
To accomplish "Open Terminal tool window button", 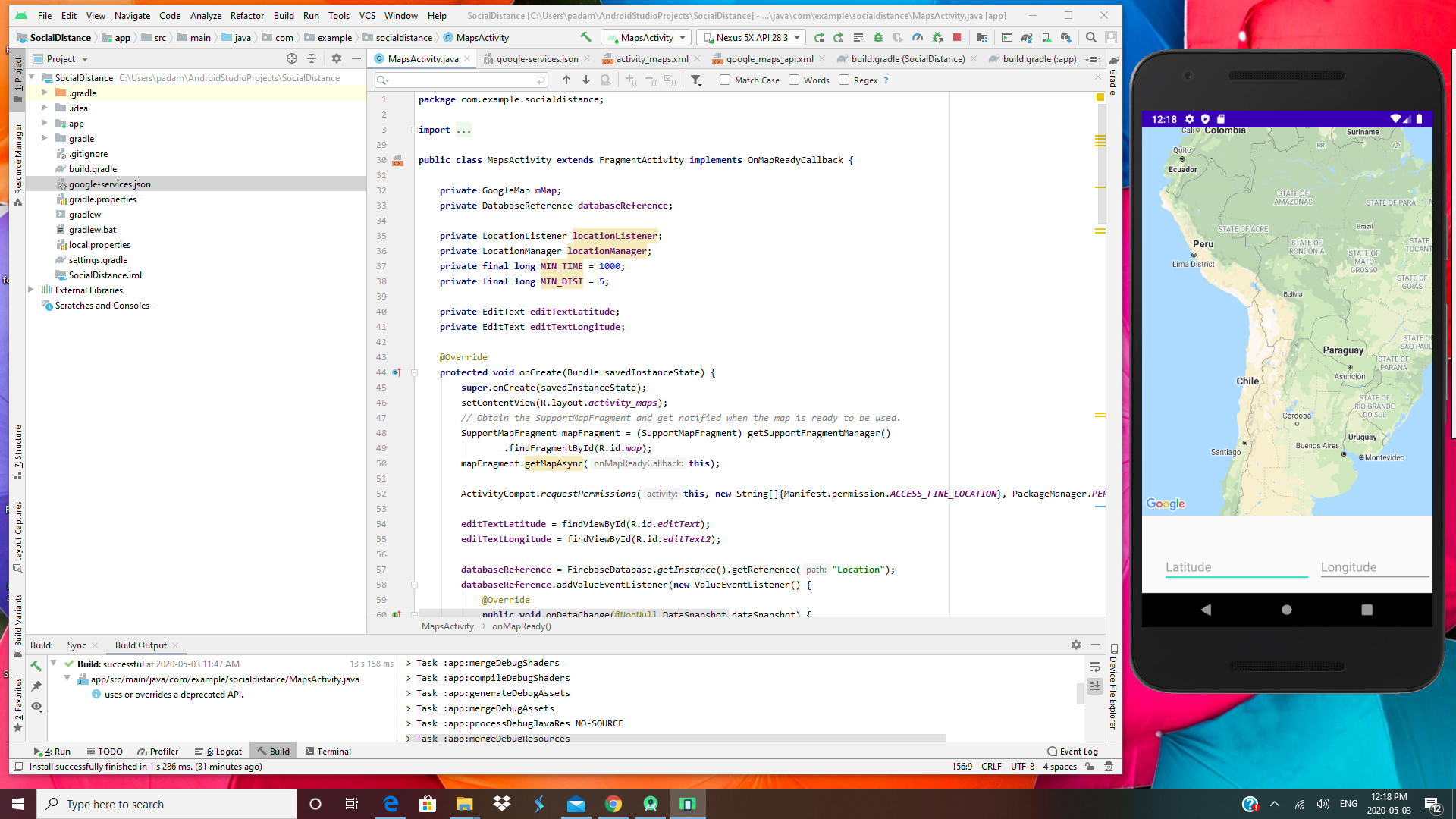I will (328, 752).
